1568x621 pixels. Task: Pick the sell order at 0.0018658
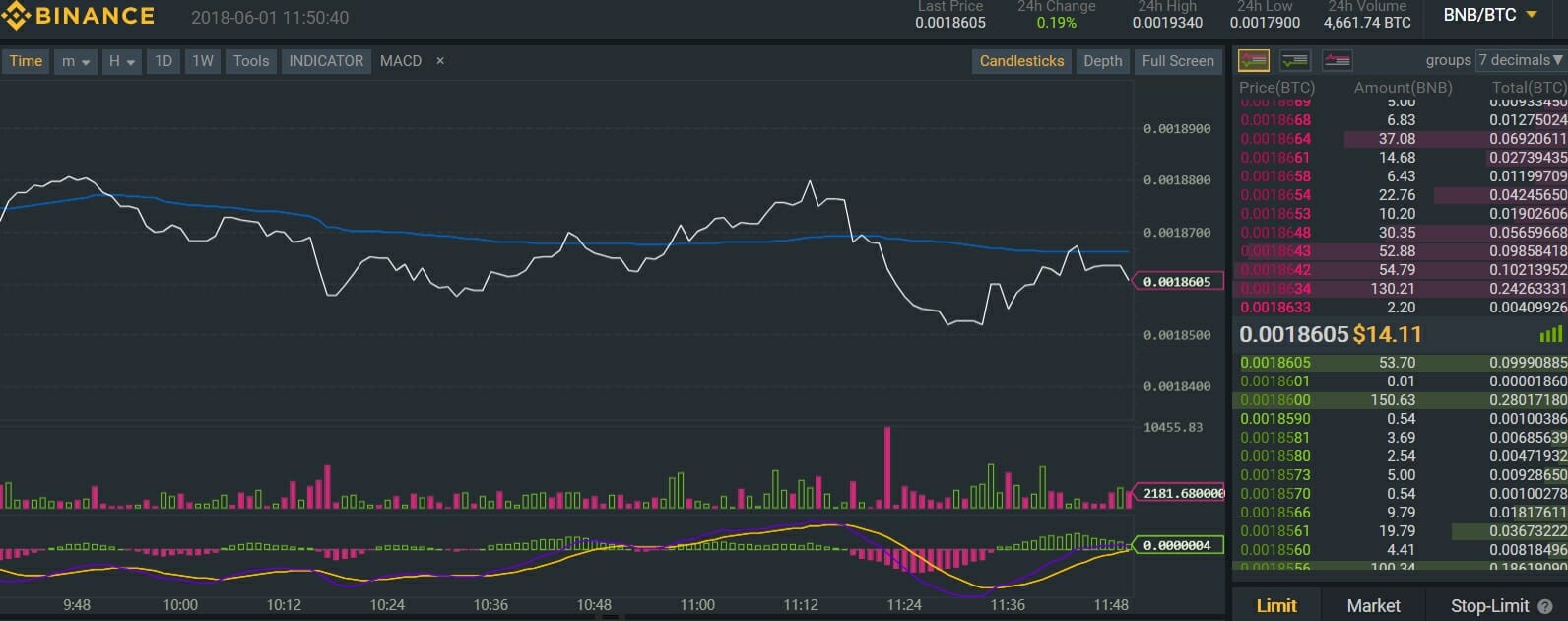(x=1400, y=176)
